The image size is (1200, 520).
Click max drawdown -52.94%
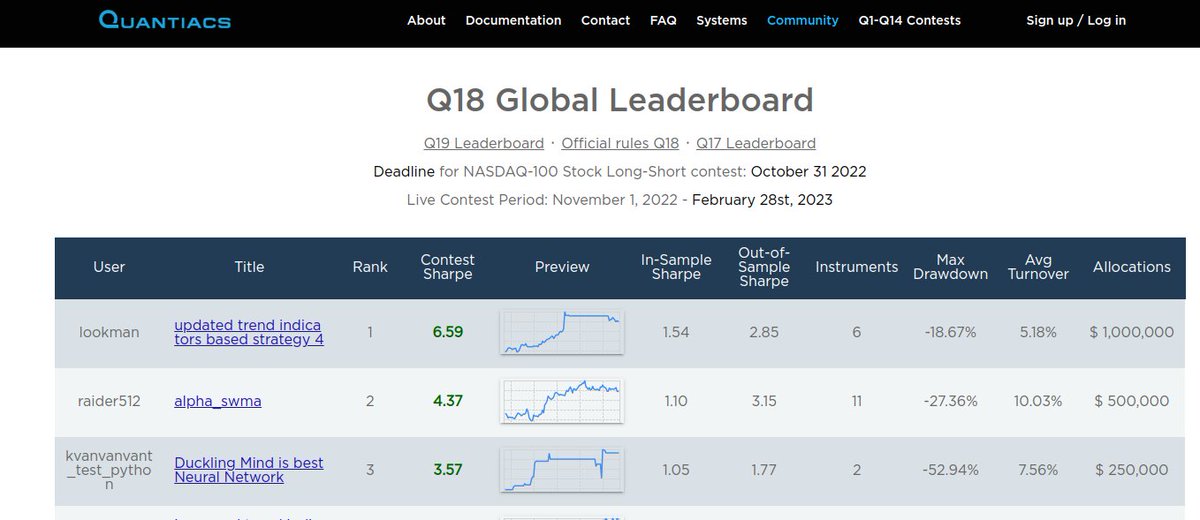tap(950, 470)
